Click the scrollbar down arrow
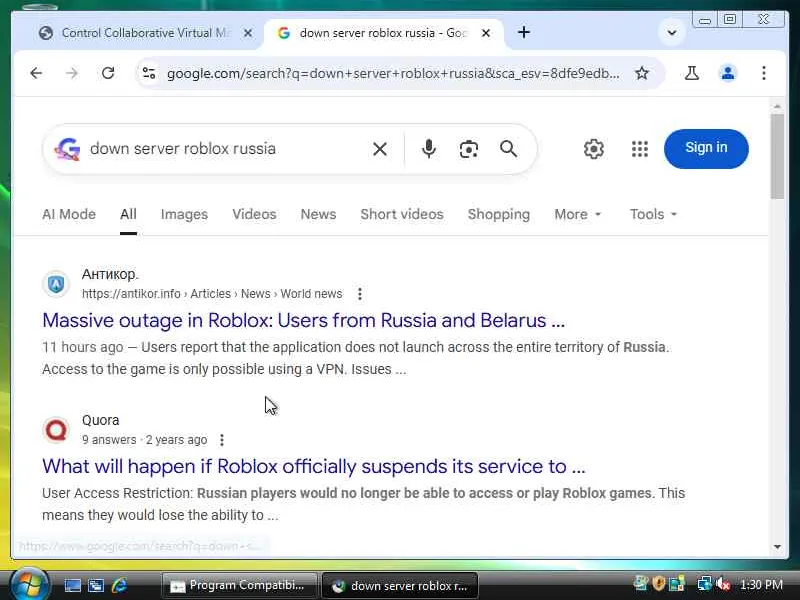 tap(777, 547)
